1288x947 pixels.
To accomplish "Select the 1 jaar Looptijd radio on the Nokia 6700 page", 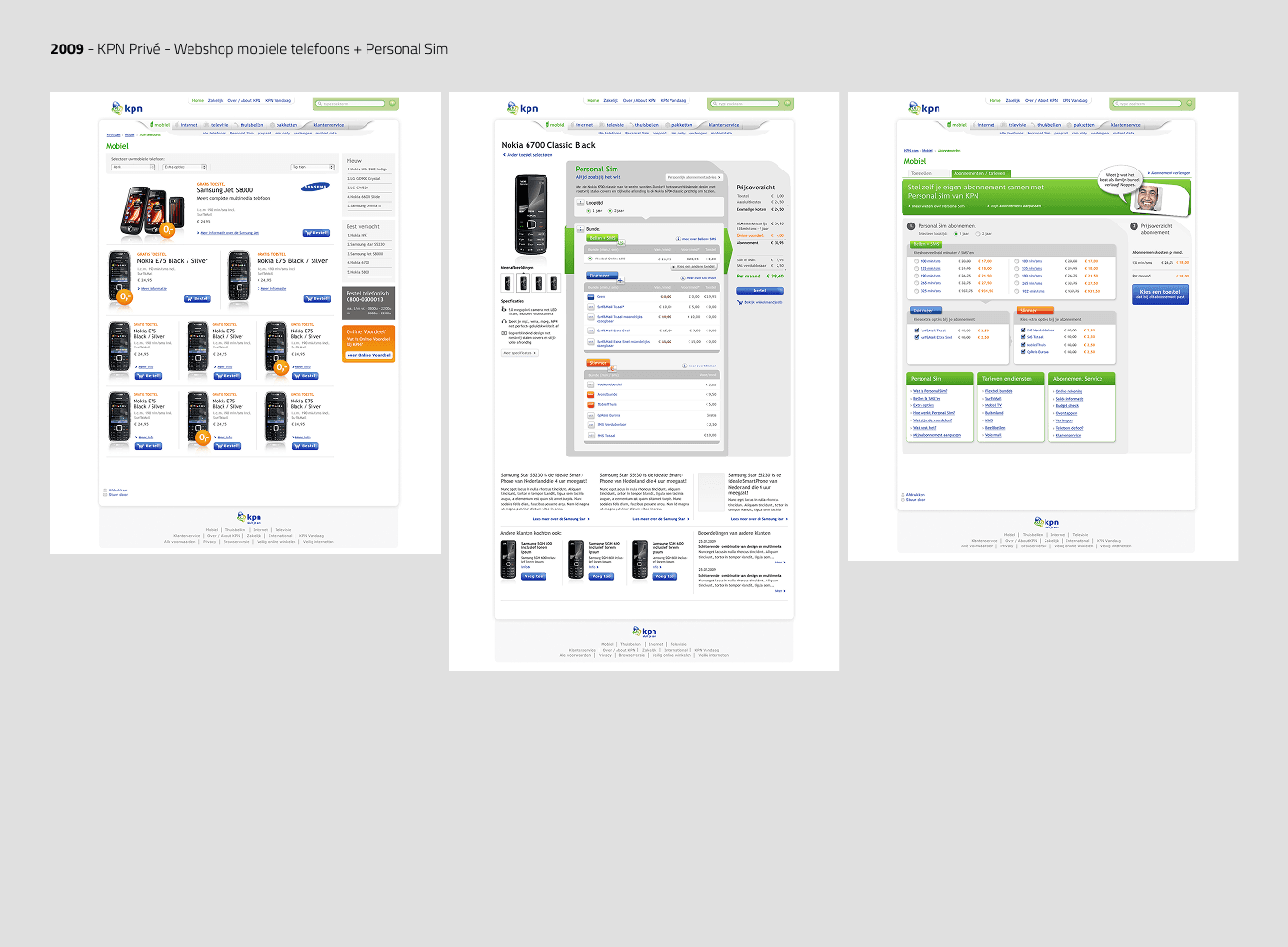I will tap(589, 211).
